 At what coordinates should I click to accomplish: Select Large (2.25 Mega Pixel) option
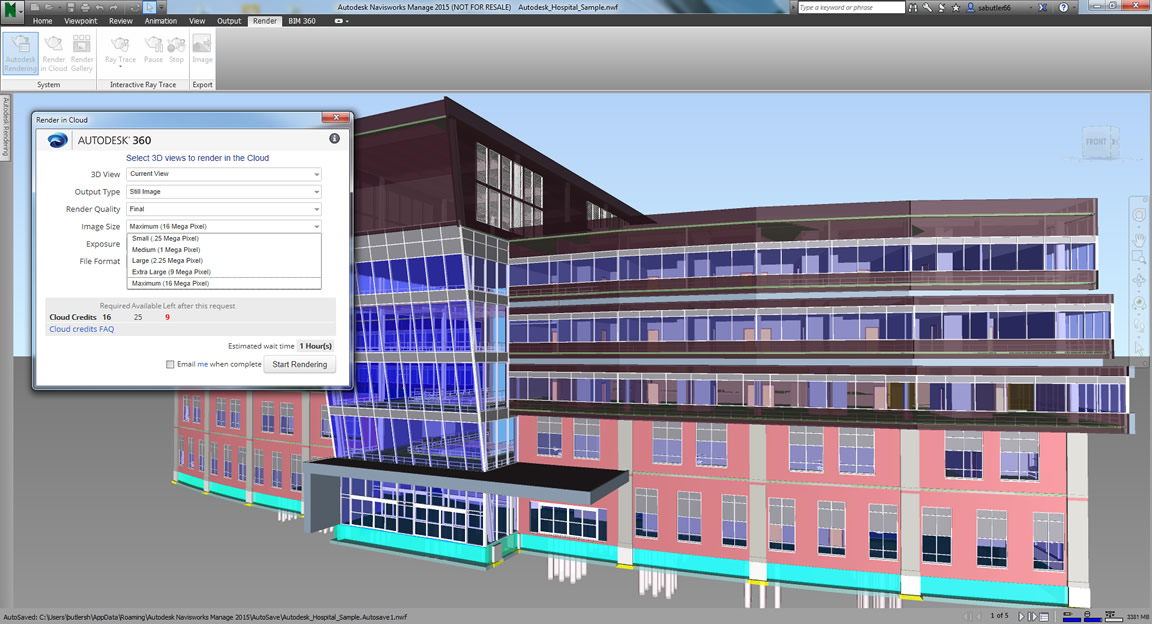point(224,260)
